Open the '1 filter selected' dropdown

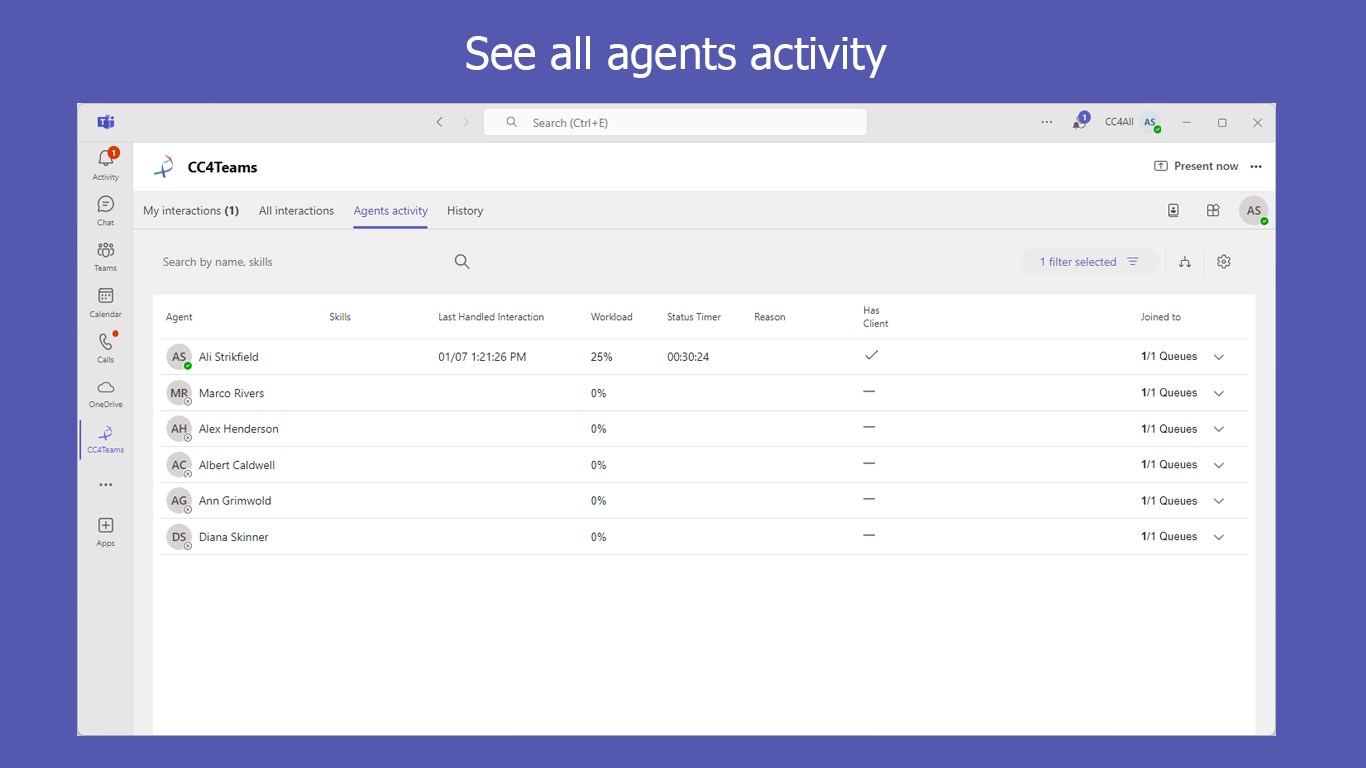[1089, 262]
